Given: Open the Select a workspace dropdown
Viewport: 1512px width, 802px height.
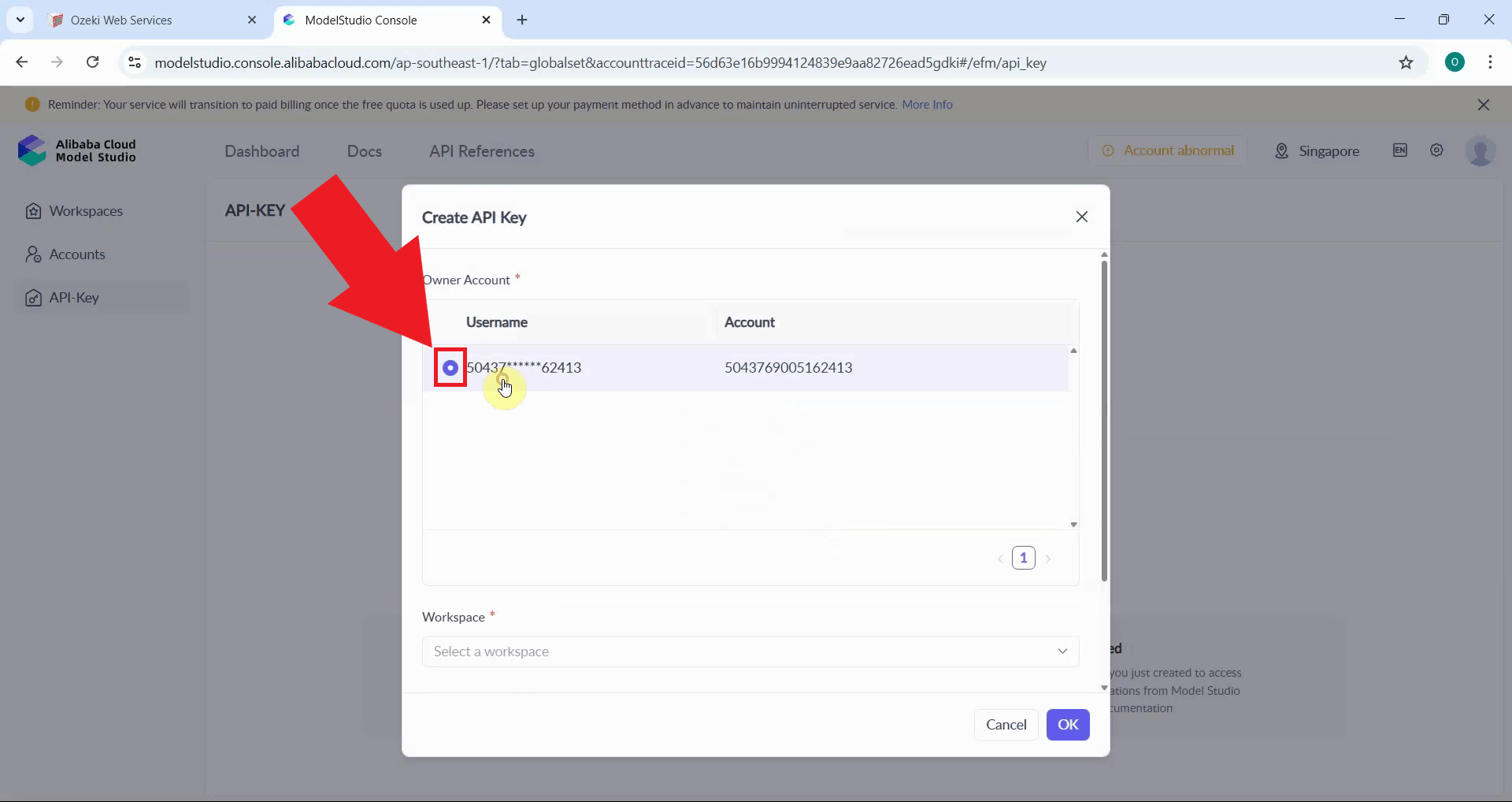Looking at the screenshot, I should click(x=750, y=652).
